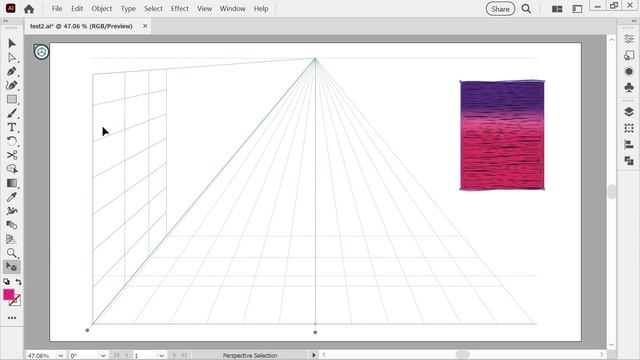The width and height of the screenshot is (640, 360).
Task: Open the rotate view angle dropdown
Action: [x=103, y=356]
